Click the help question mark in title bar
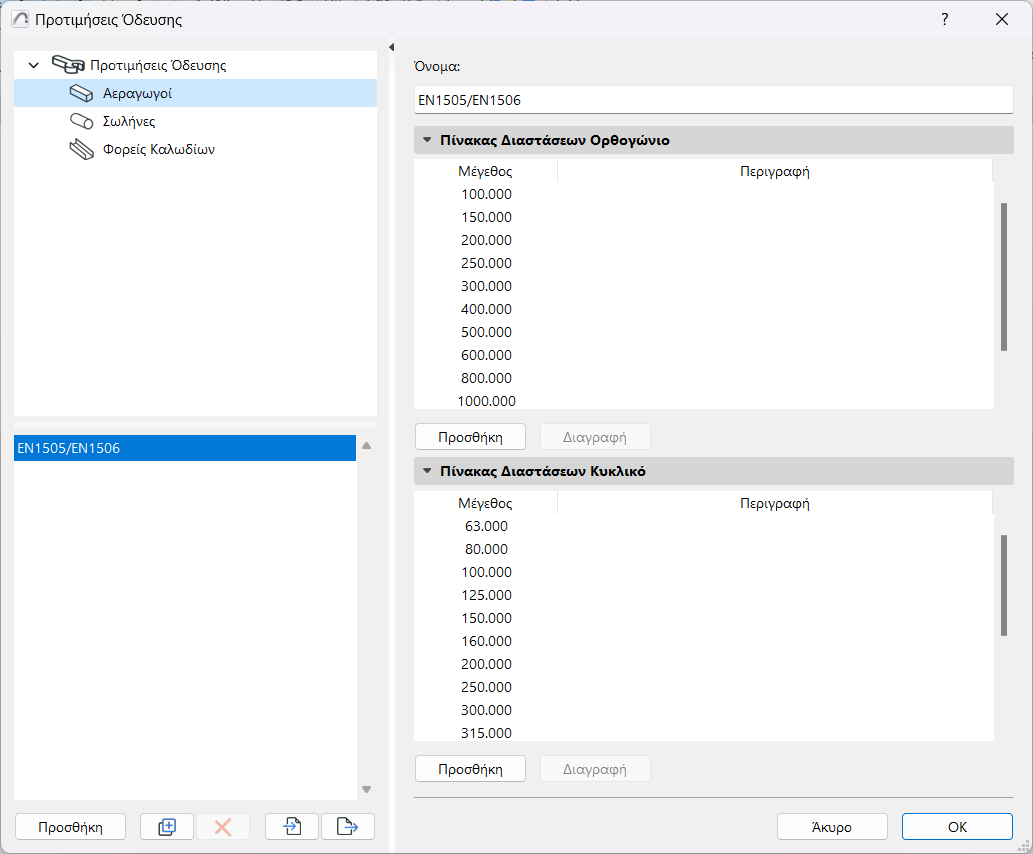This screenshot has width=1033, height=854. coord(945,19)
